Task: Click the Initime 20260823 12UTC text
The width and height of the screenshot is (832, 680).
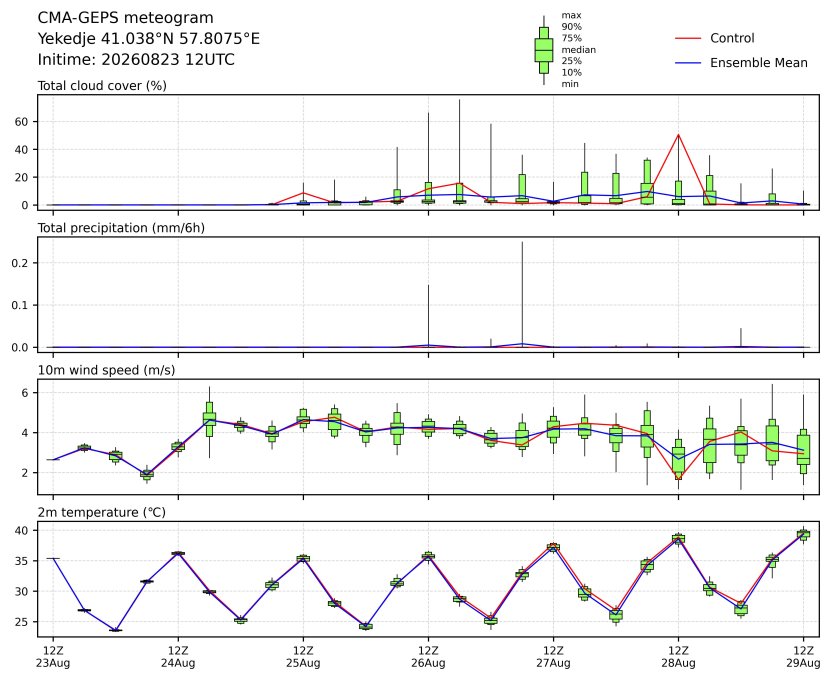Action: pos(136,59)
